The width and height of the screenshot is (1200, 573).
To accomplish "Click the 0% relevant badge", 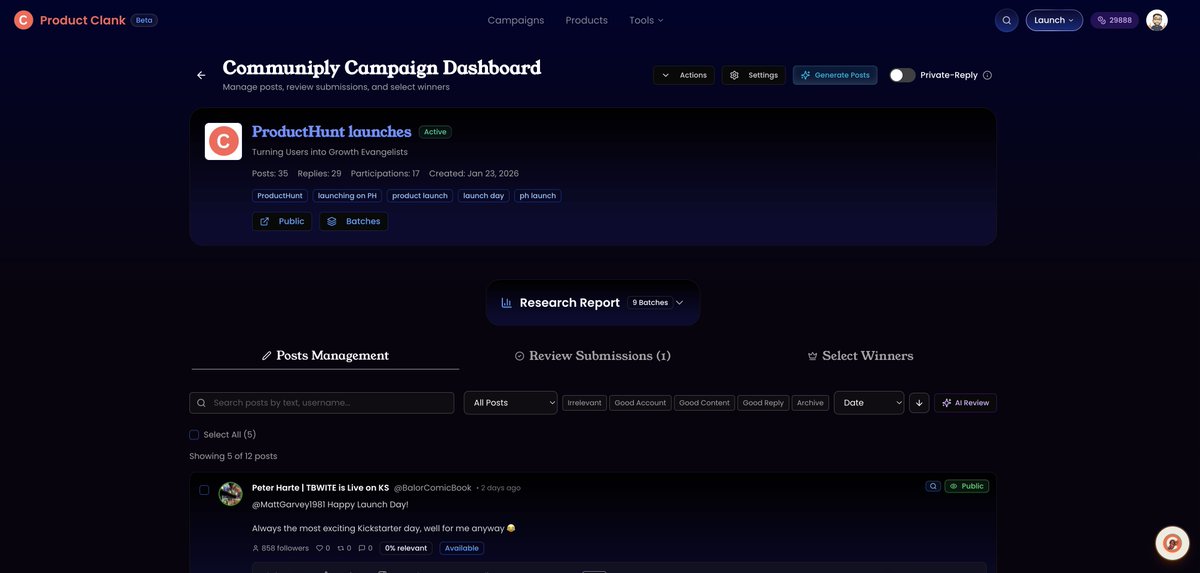I will (x=406, y=548).
